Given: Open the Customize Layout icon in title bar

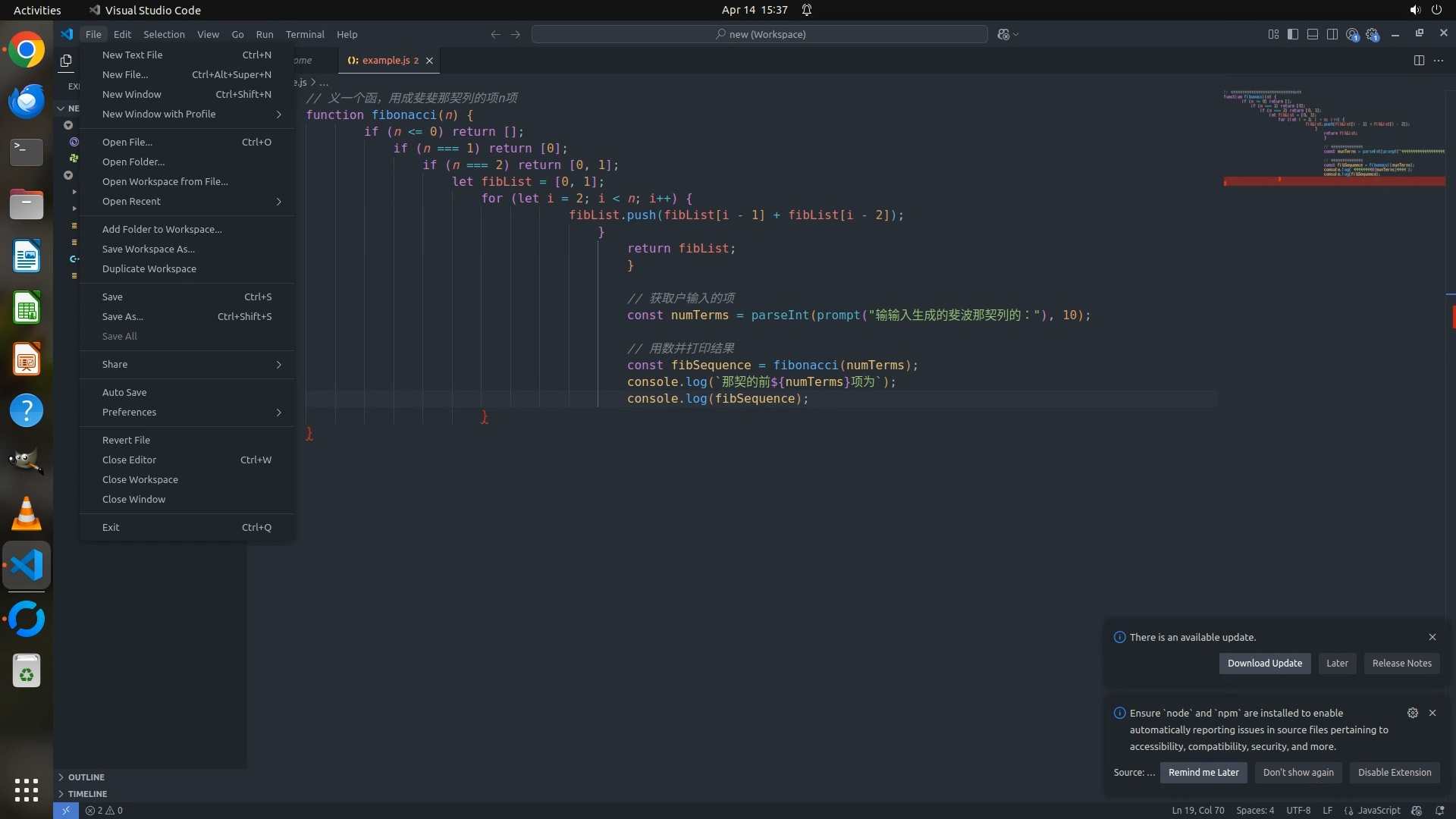Looking at the screenshot, I should 1272,34.
